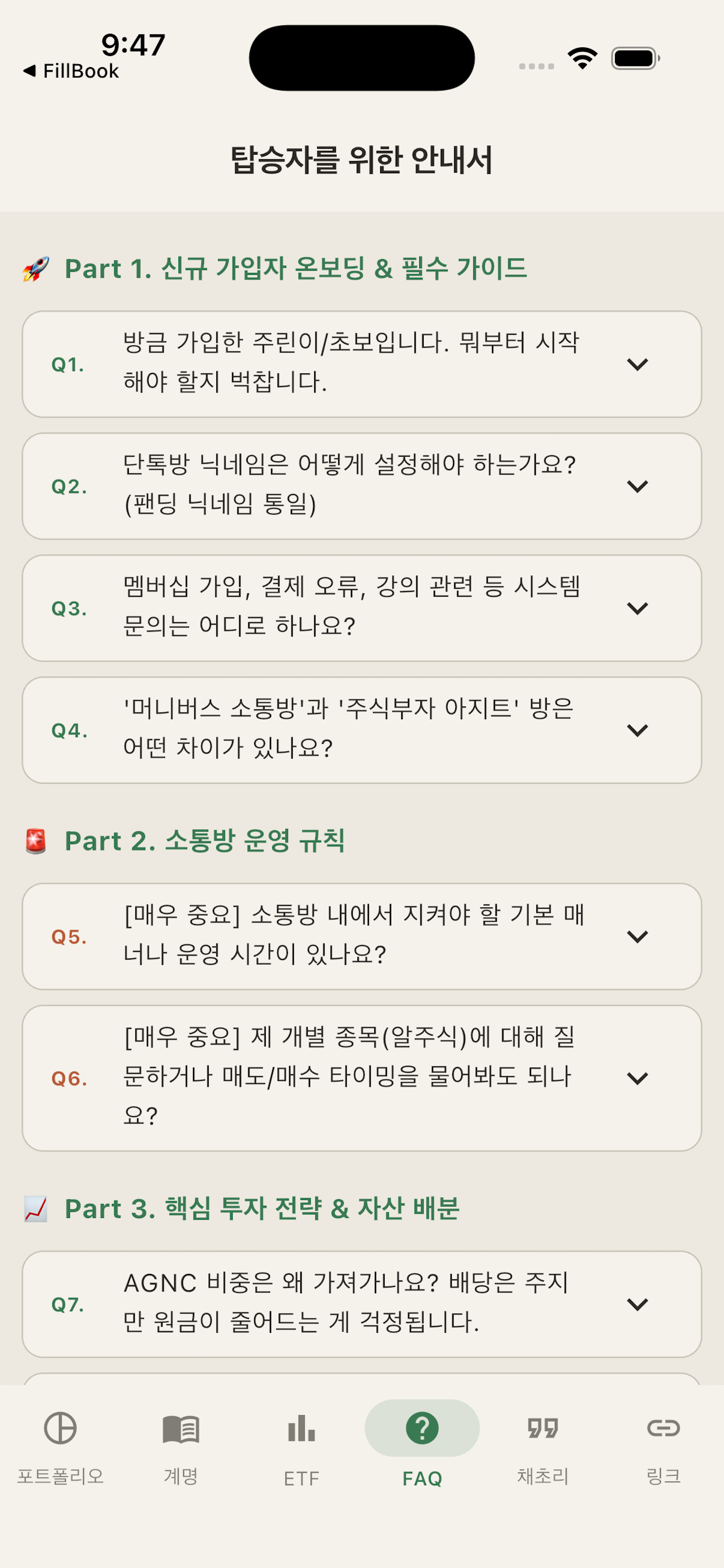This screenshot has height=1568, width=724.
Task: Open the 포트폴리오 pie chart tab icon
Action: 60,1428
